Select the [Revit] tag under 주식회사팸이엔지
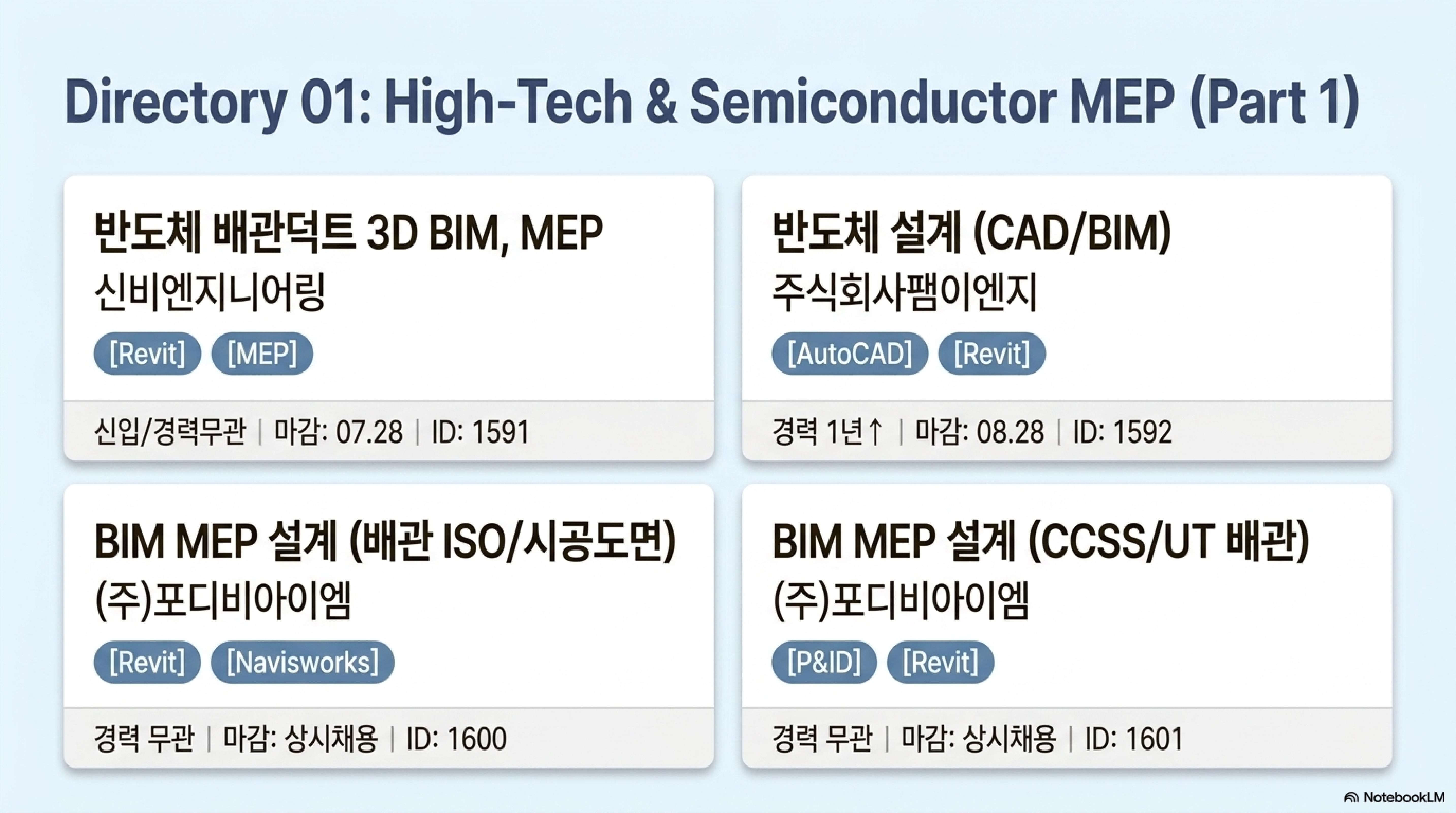This screenshot has width=1456, height=813. click(x=992, y=354)
